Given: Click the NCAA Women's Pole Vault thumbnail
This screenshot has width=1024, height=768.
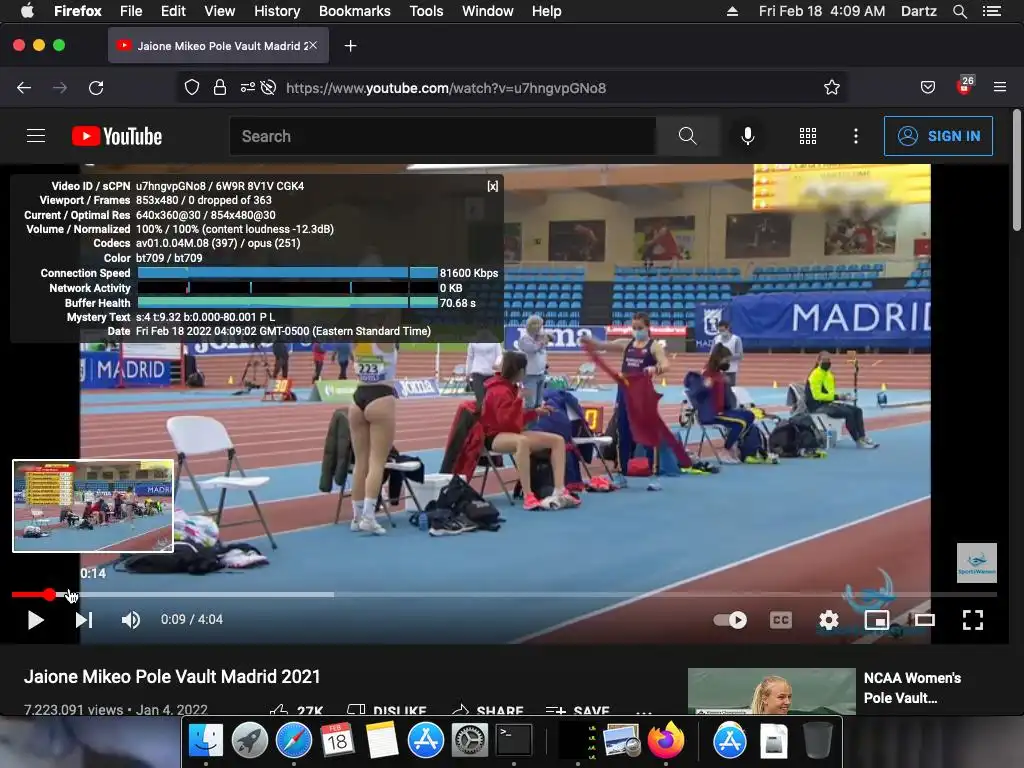Looking at the screenshot, I should (x=771, y=691).
